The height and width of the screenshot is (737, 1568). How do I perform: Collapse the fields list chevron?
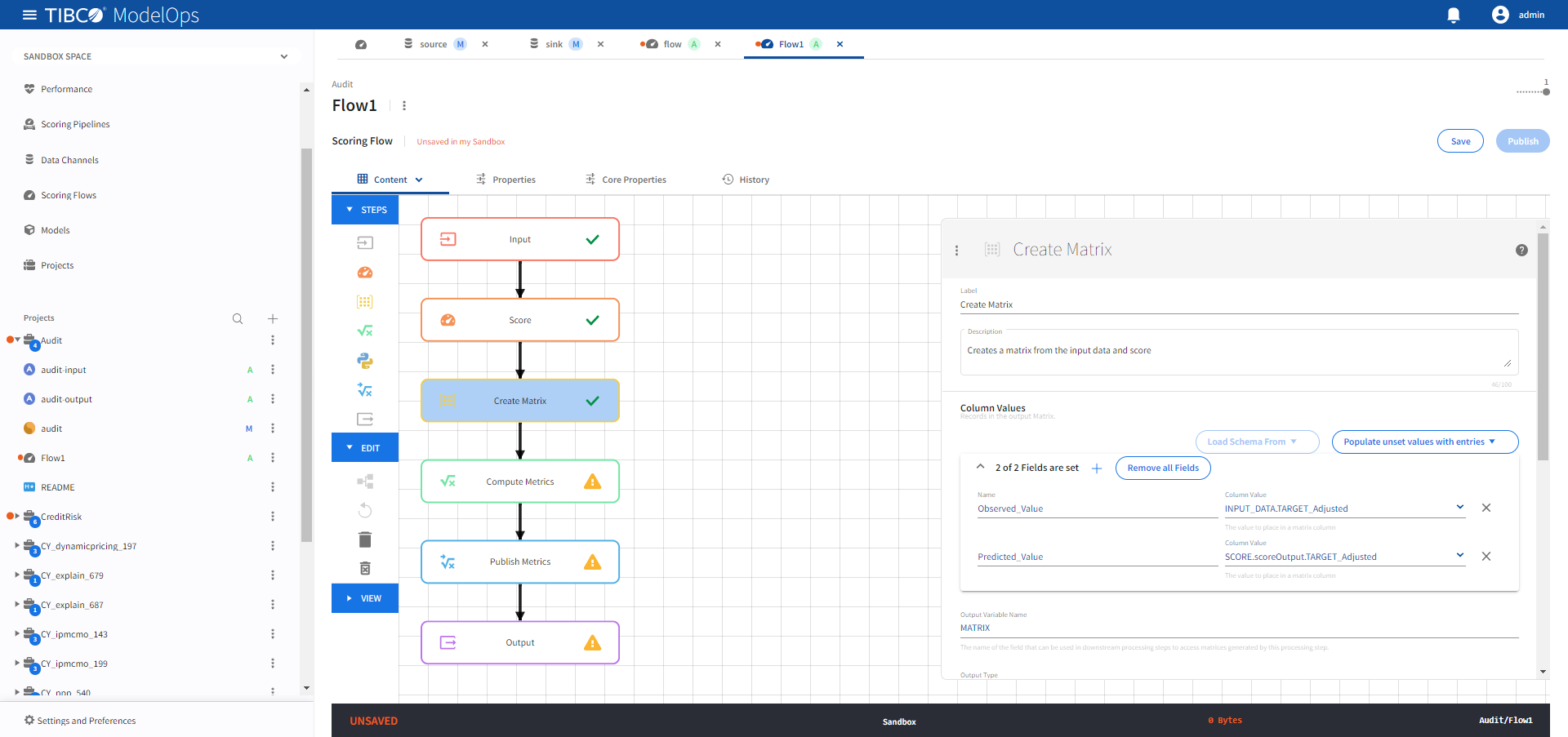pos(980,467)
